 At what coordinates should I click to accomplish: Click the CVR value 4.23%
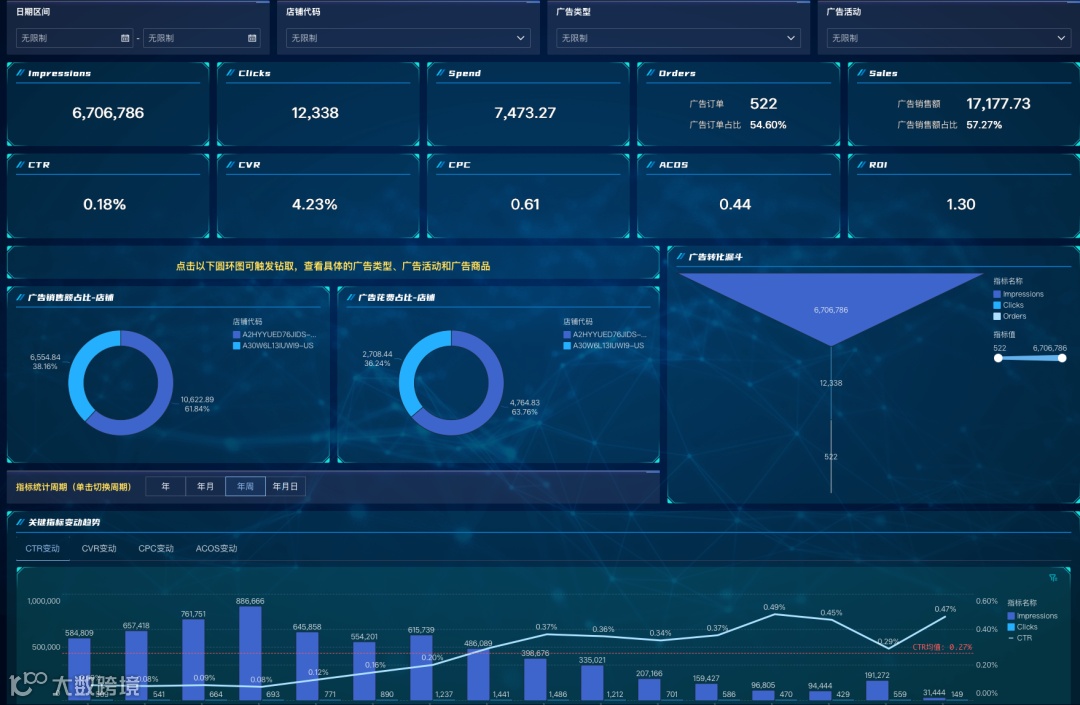point(315,204)
